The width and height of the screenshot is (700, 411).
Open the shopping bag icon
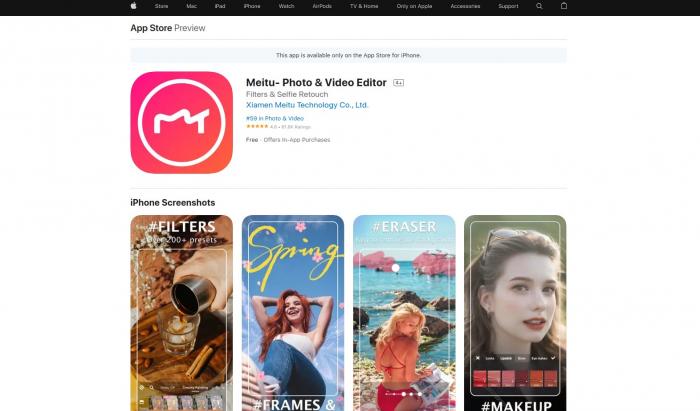click(x=564, y=6)
